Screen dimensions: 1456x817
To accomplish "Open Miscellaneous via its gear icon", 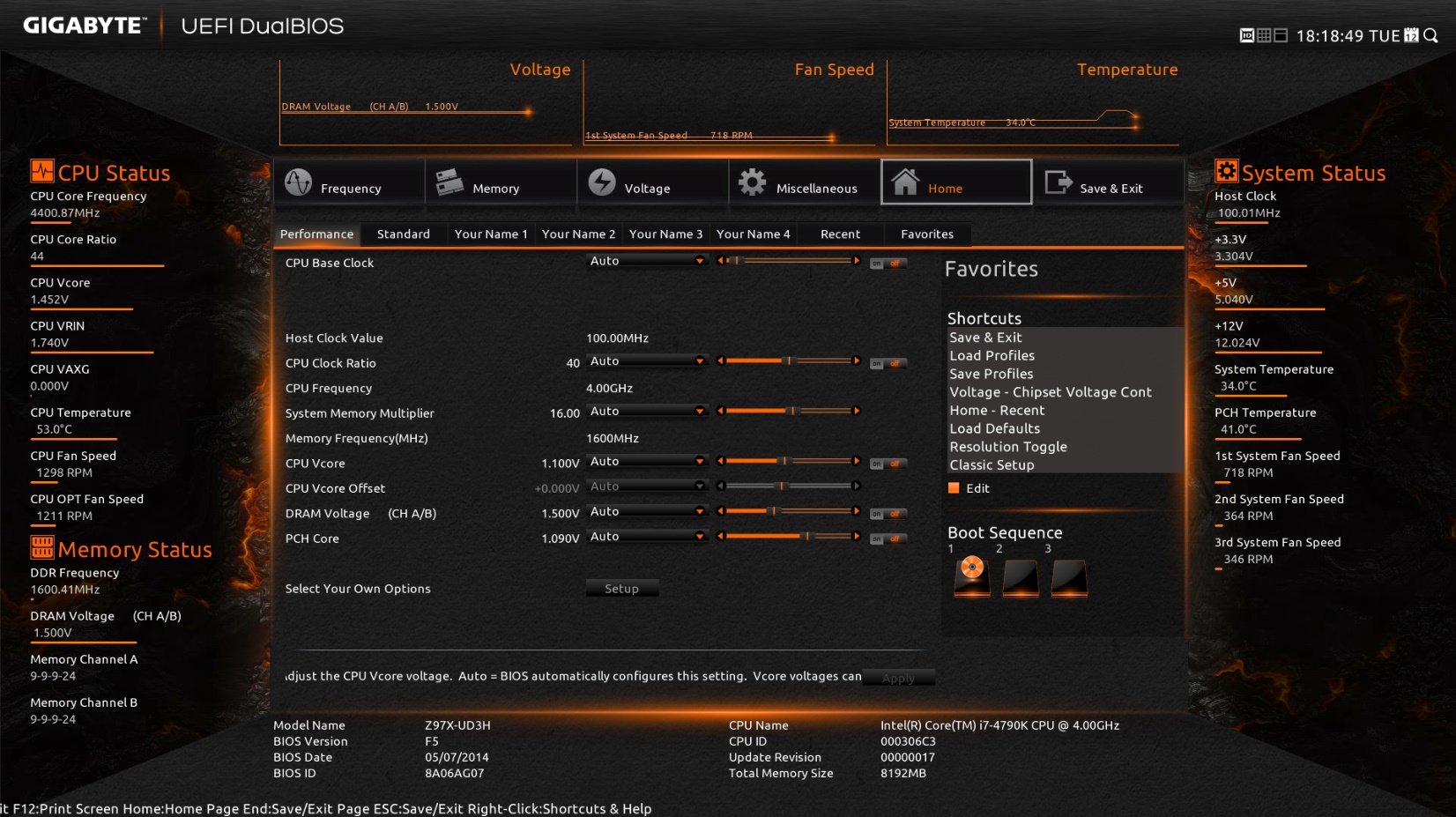I will pos(752,182).
